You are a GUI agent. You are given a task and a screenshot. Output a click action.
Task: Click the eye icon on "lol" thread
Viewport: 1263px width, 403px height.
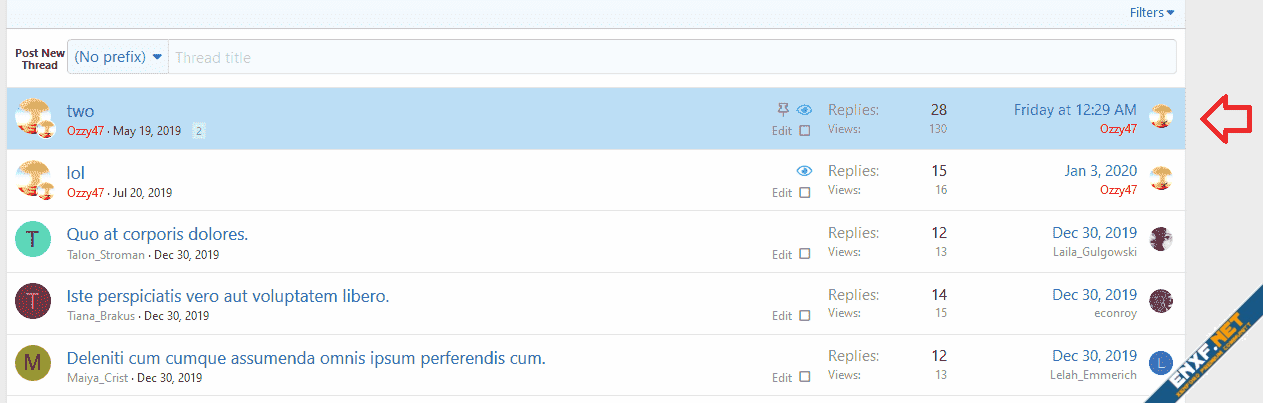(804, 172)
